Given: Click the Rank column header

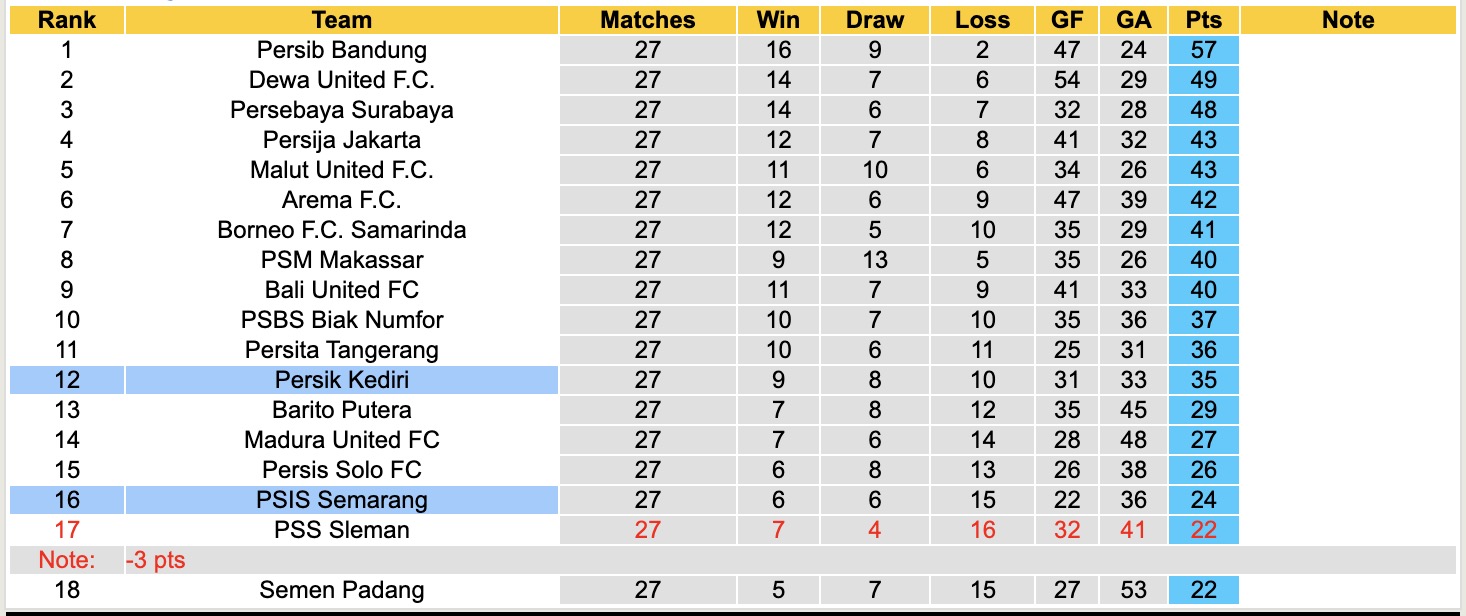Looking at the screenshot, I should (x=67, y=20).
